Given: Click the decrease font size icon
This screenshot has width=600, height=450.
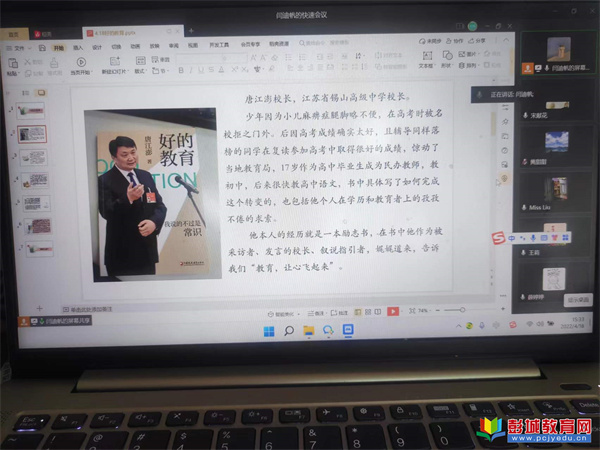Looking at the screenshot, I should 264,59.
